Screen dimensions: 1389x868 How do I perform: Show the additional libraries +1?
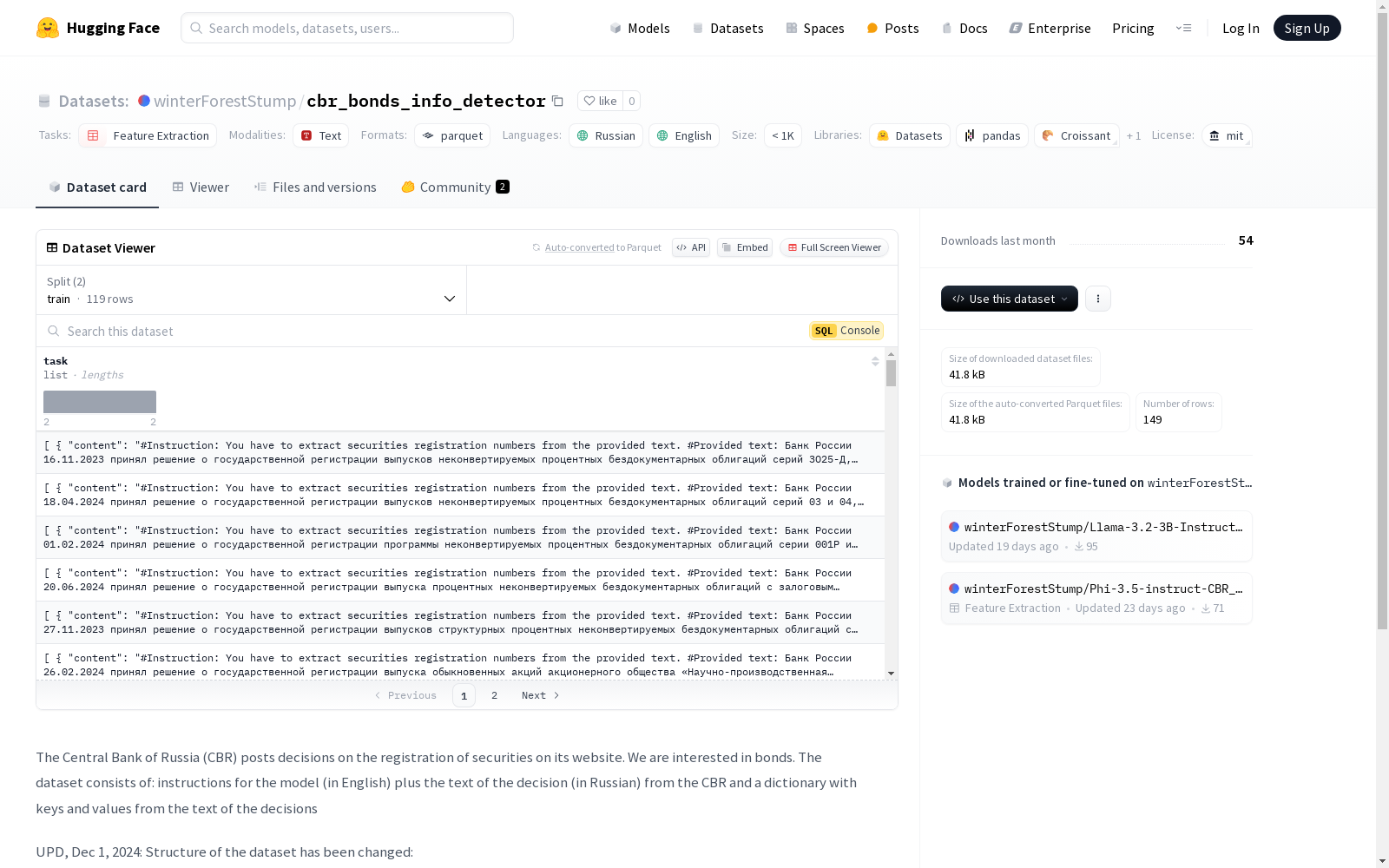click(x=1134, y=135)
